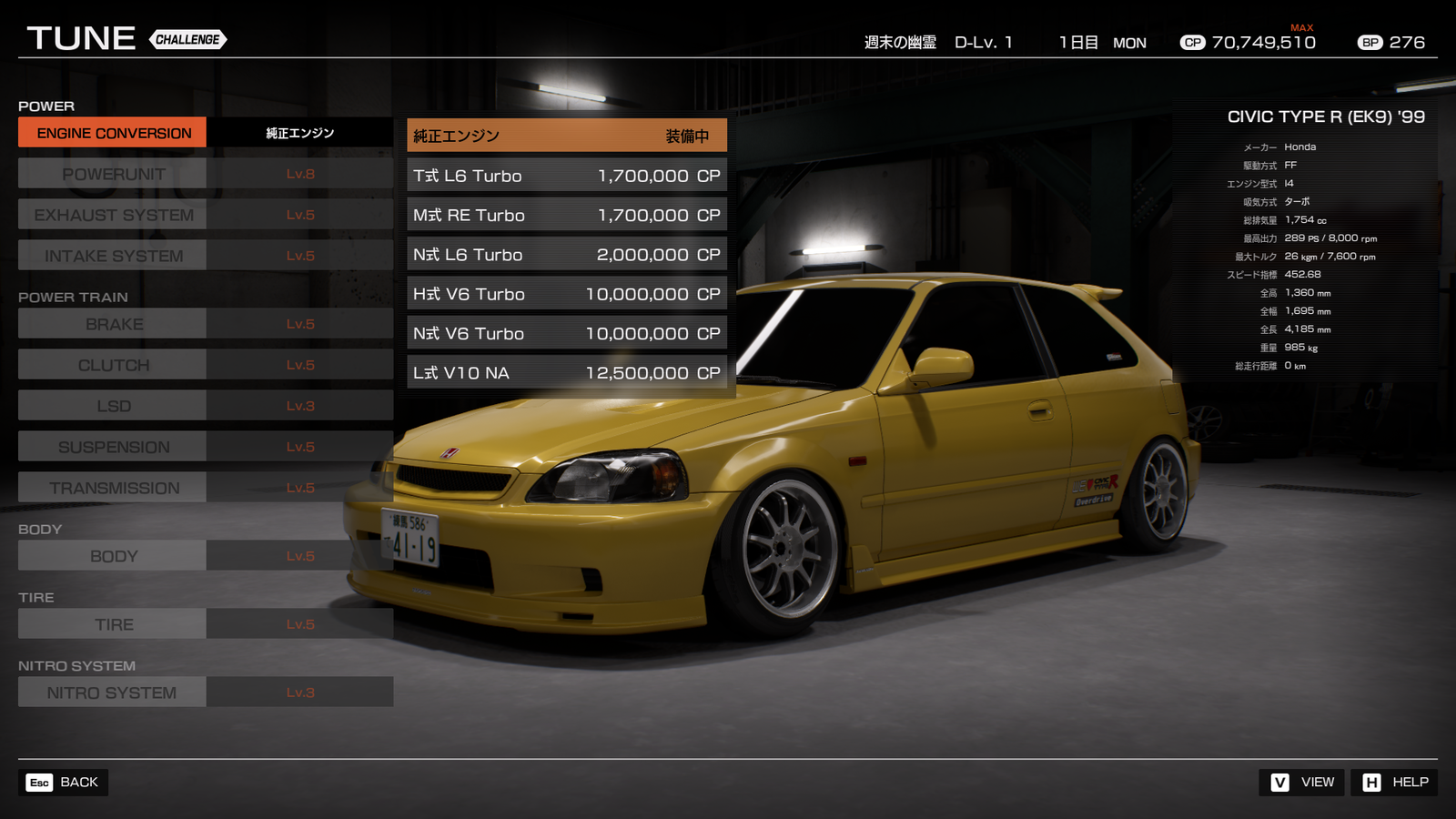Image resolution: width=1456 pixels, height=819 pixels.
Task: Select the H式 V6 Turbo engine
Action: (566, 294)
